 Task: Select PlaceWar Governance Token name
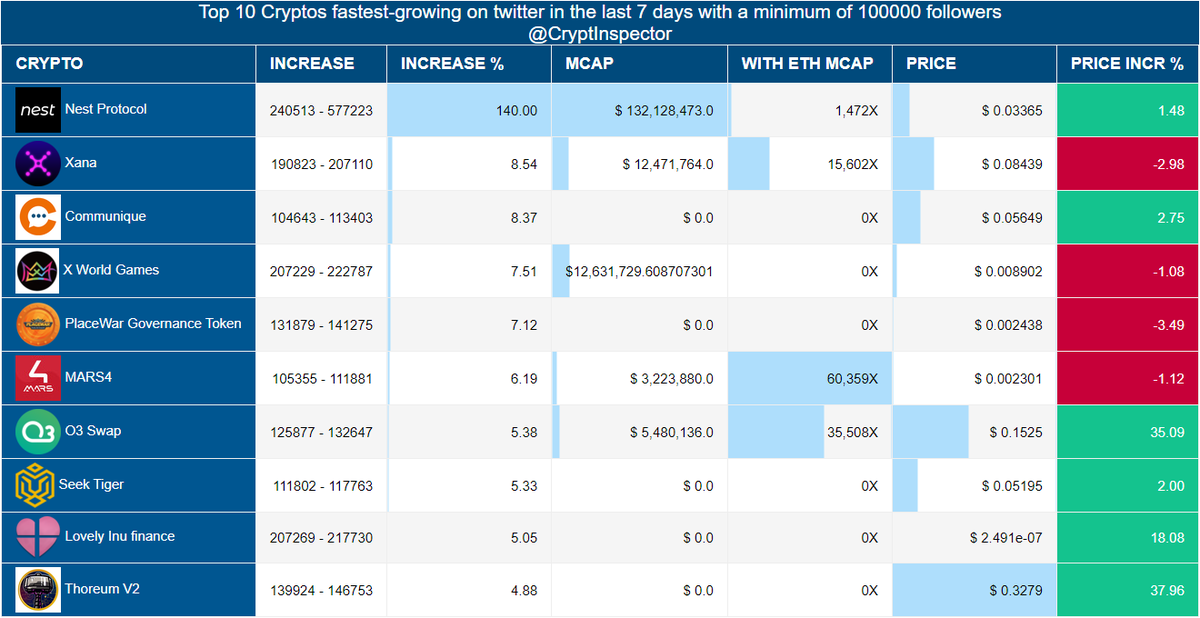click(x=153, y=323)
